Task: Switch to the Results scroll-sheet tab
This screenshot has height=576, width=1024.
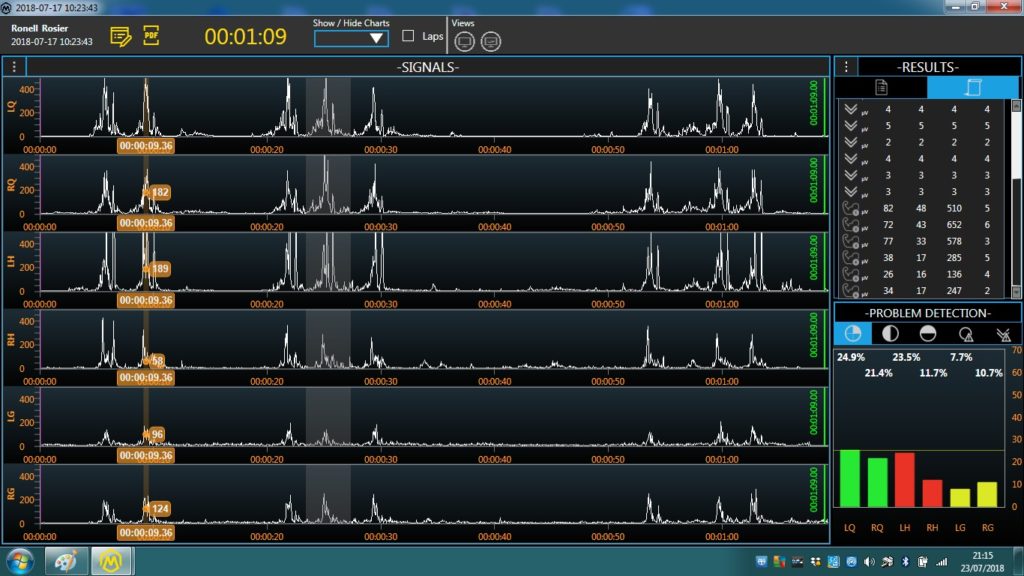Action: pos(973,87)
